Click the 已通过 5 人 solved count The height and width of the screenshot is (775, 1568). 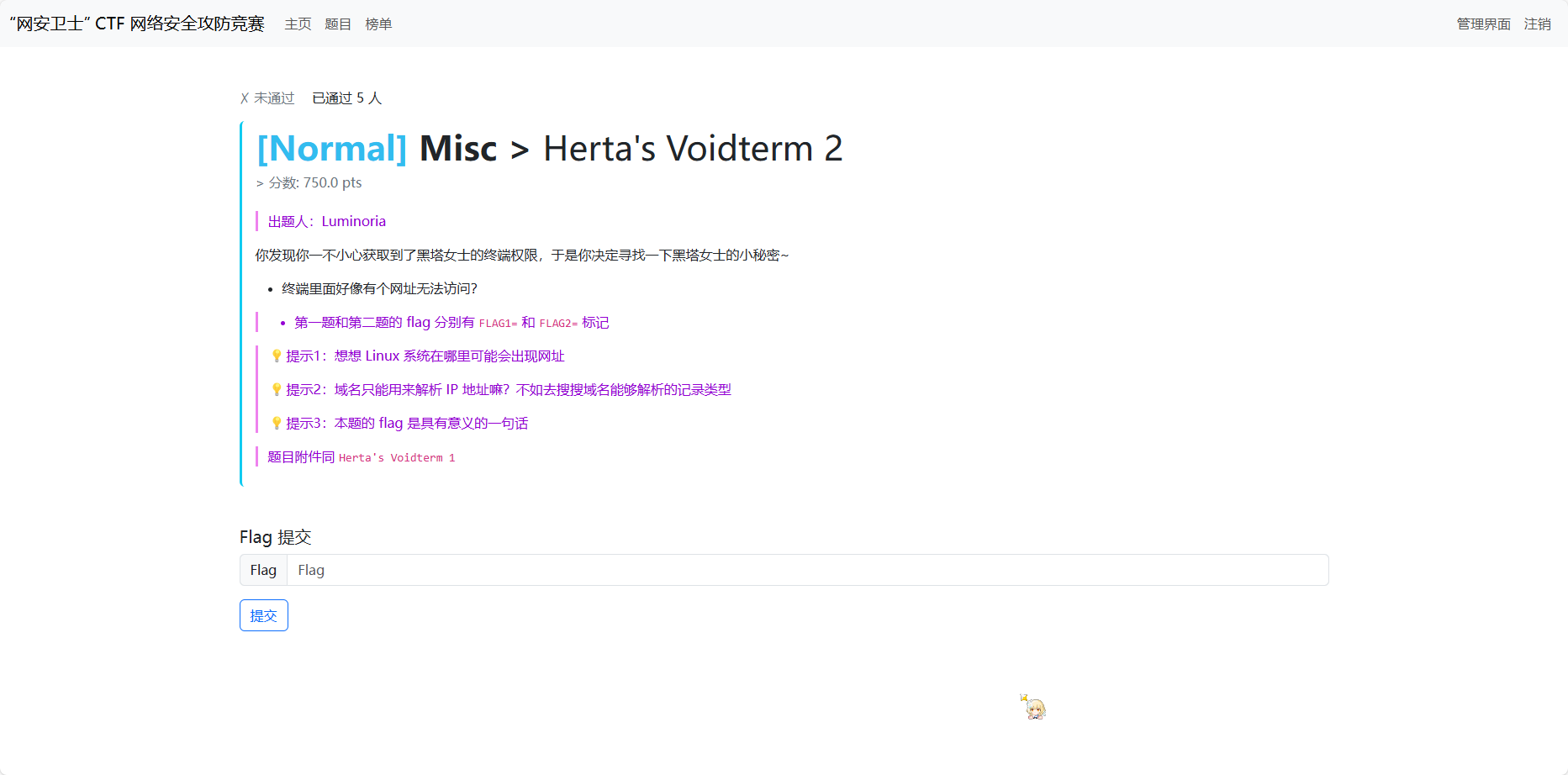tap(346, 98)
